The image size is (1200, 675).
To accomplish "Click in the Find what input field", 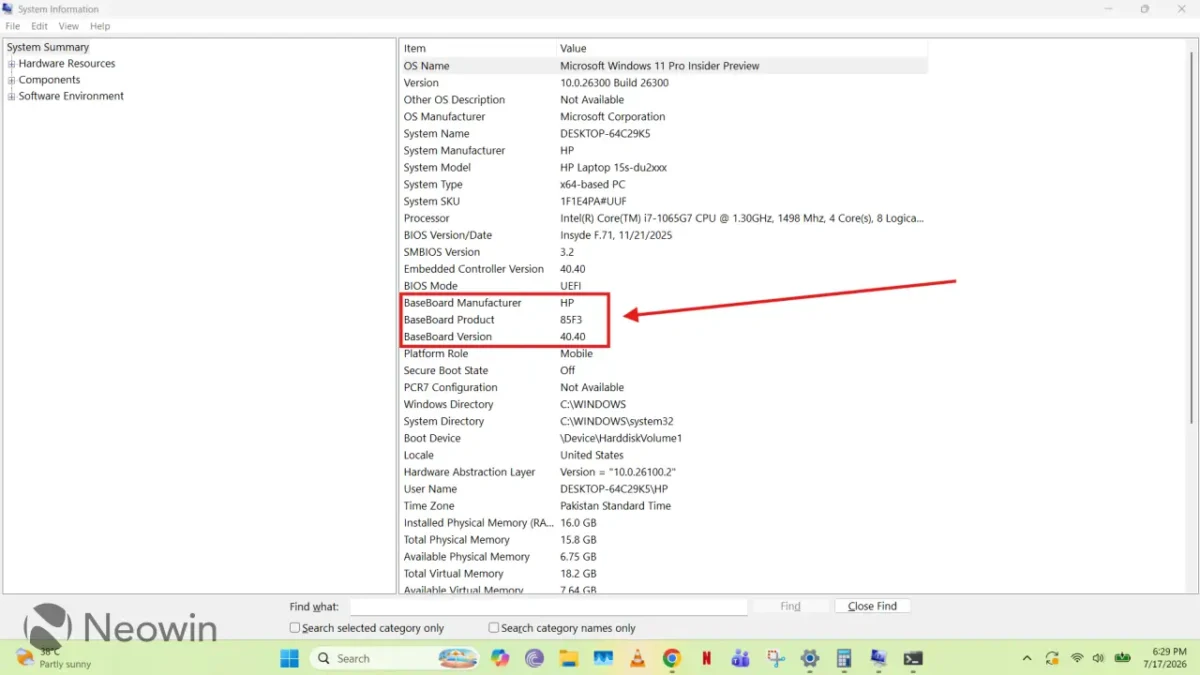I will pyautogui.click(x=548, y=607).
